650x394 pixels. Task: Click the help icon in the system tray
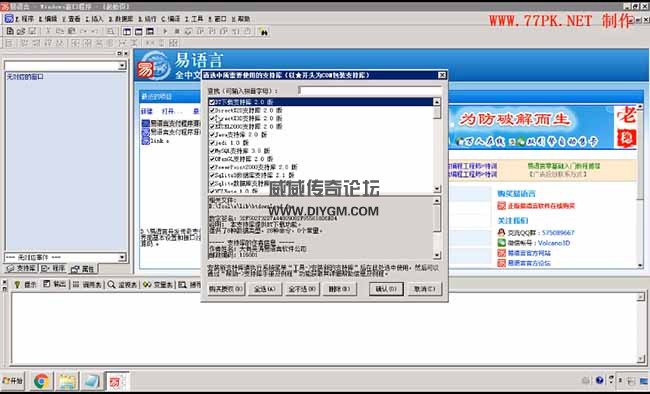[x=599, y=380]
